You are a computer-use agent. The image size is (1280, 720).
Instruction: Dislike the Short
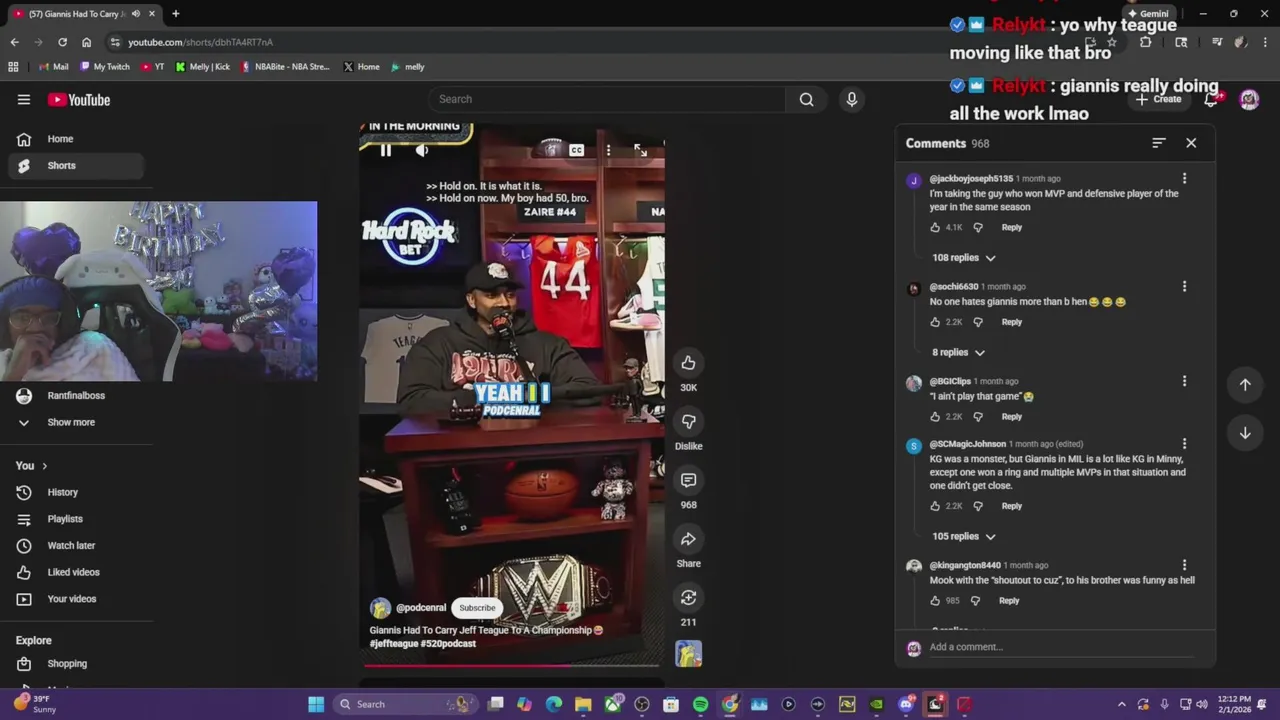click(x=688, y=421)
